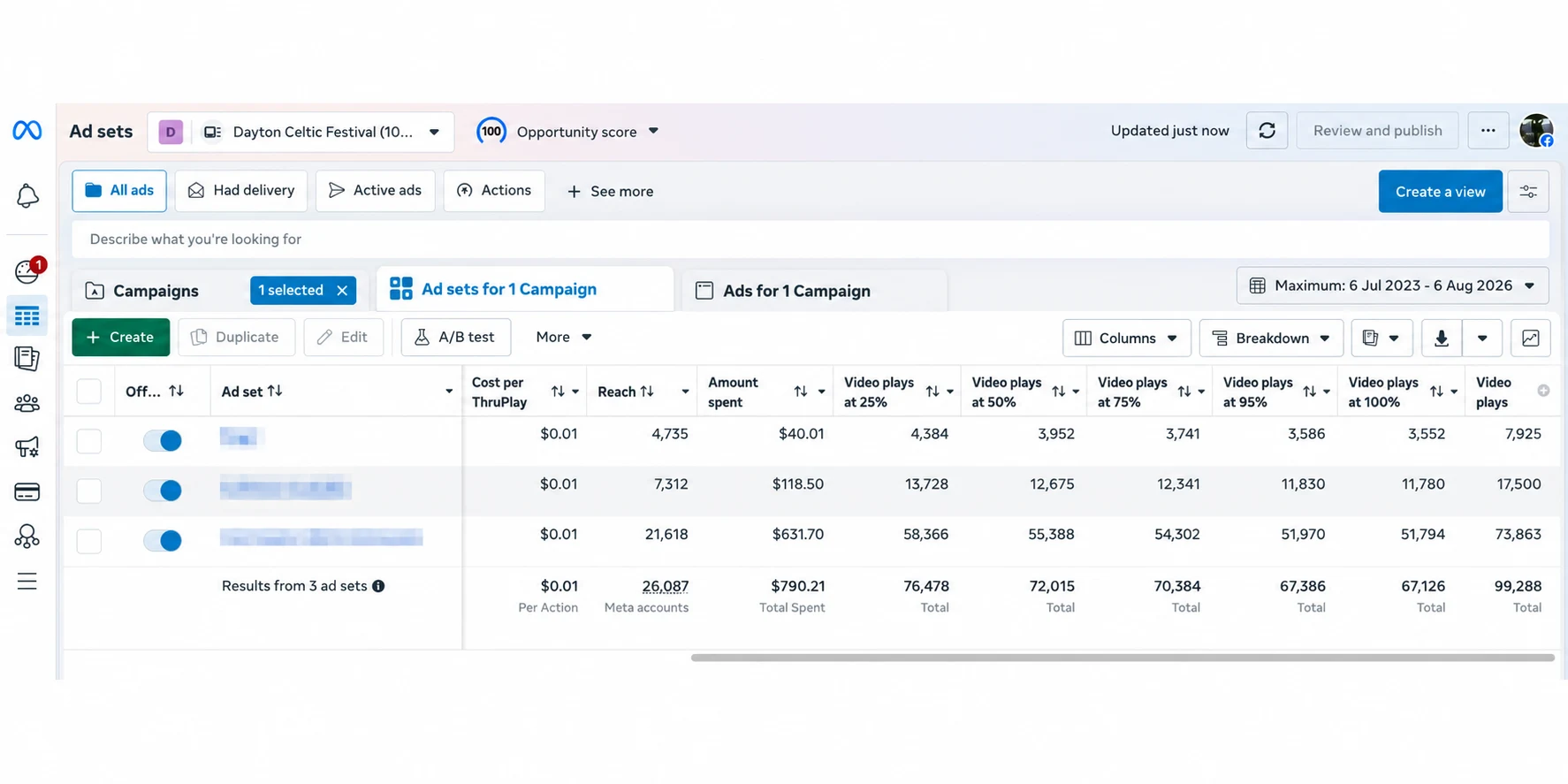
Task: Select the Had delivery filter tab
Action: pyautogui.click(x=241, y=191)
